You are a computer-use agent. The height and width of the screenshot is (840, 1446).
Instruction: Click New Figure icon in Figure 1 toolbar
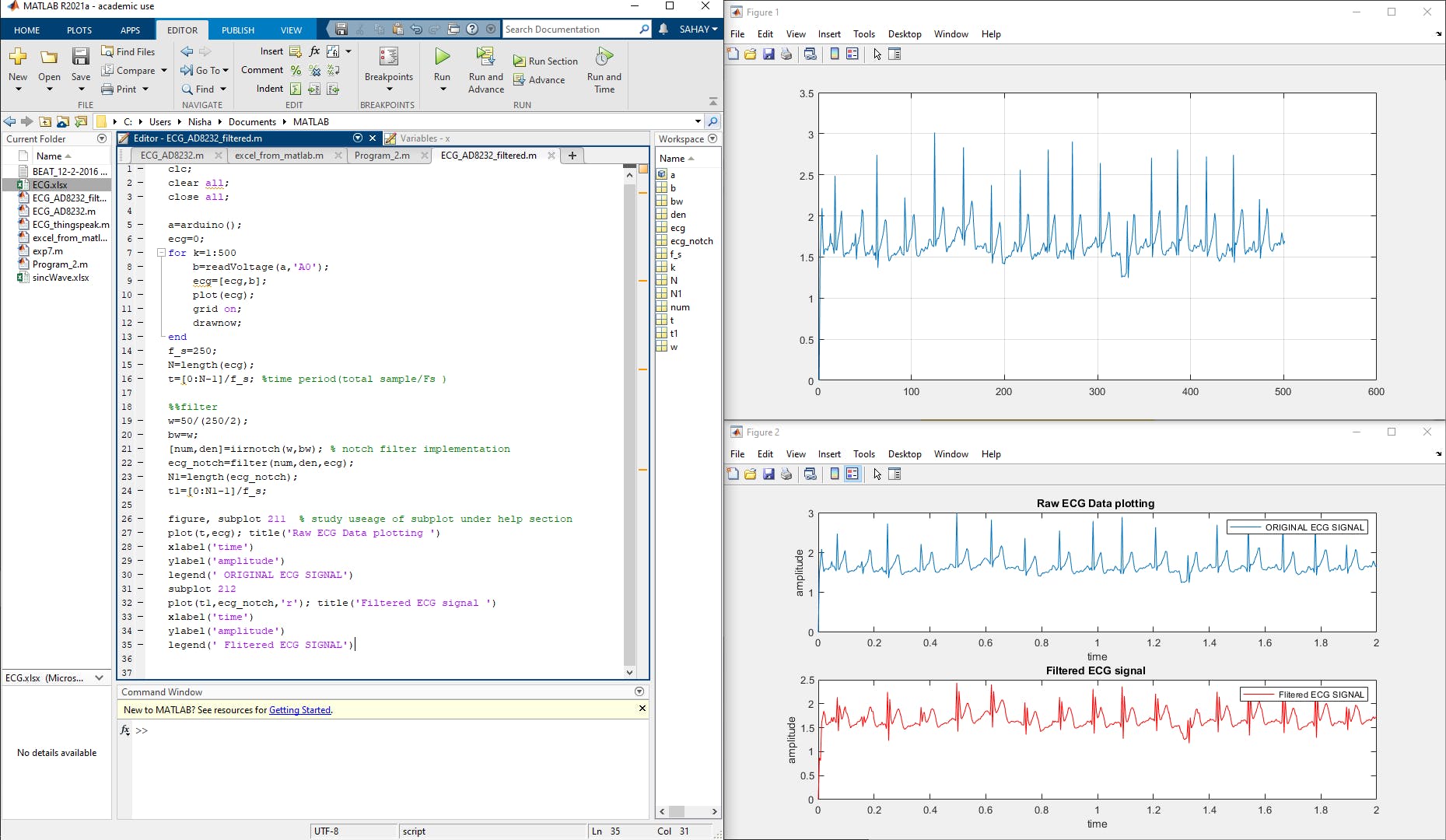tap(733, 54)
